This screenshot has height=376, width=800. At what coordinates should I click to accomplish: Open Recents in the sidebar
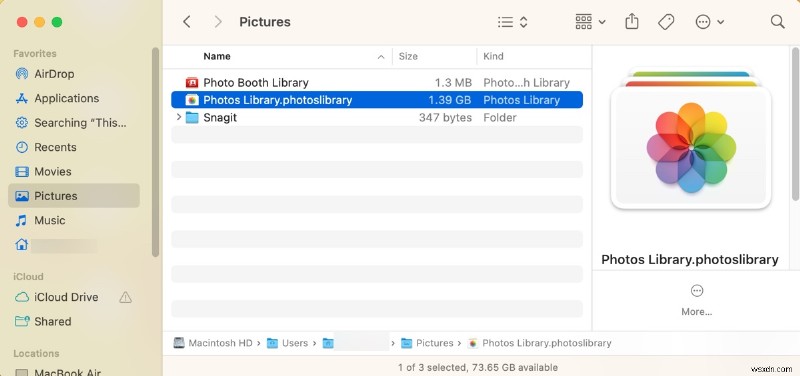74,147
